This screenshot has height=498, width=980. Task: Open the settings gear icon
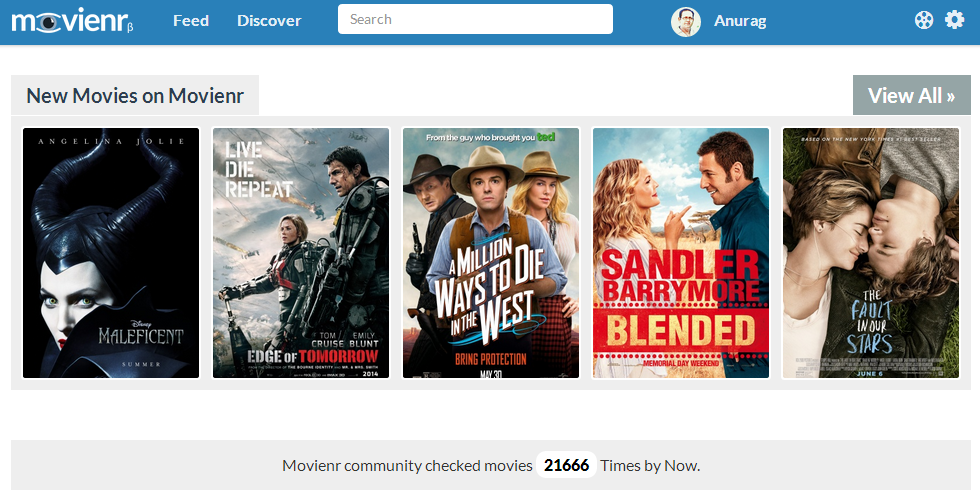point(954,19)
